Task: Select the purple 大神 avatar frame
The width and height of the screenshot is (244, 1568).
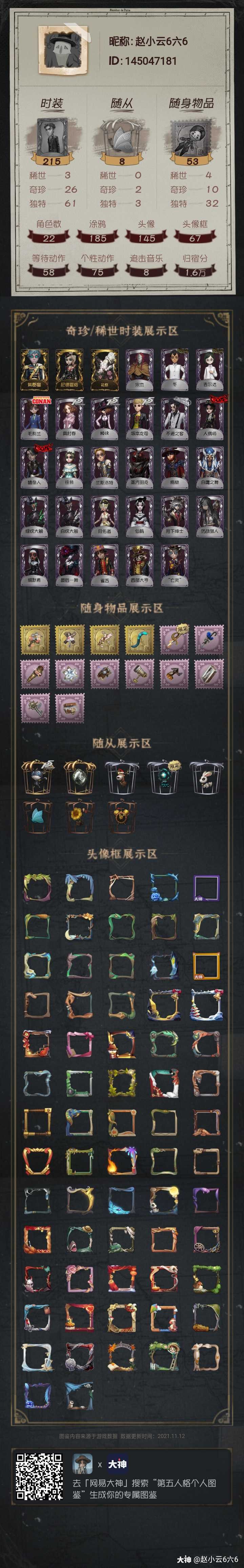Action: point(206,889)
